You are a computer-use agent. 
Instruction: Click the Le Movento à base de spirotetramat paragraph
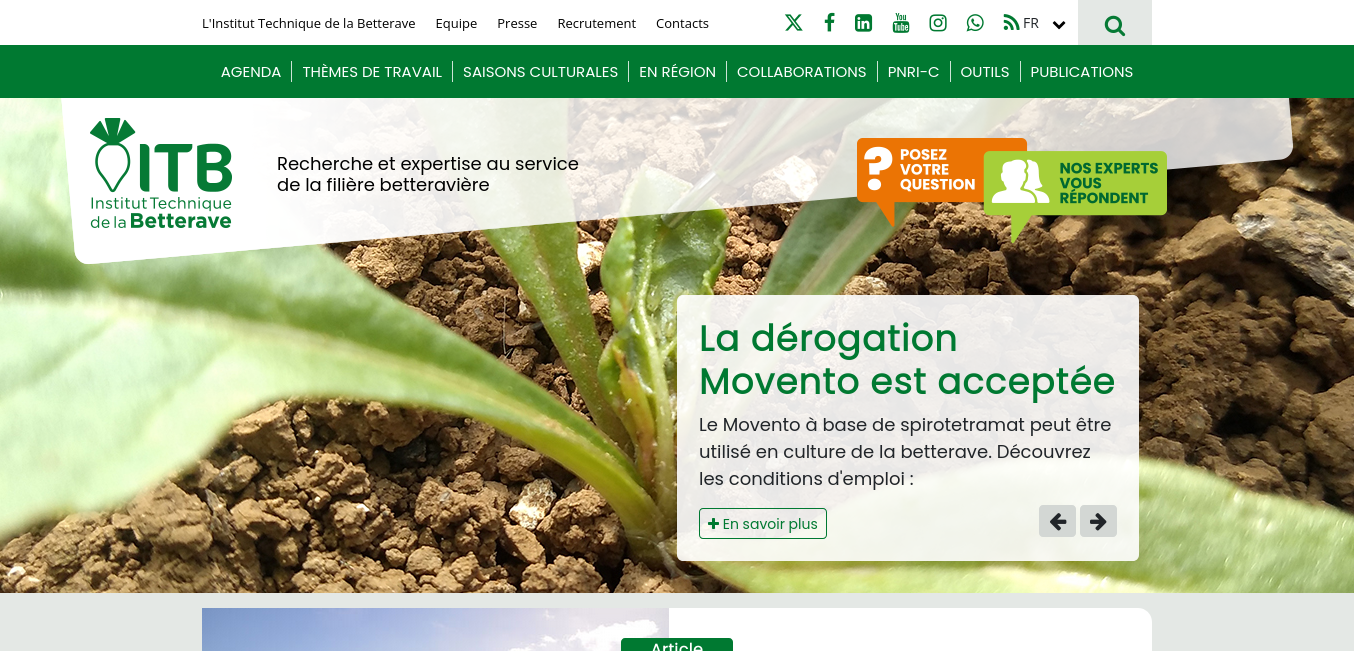click(905, 452)
